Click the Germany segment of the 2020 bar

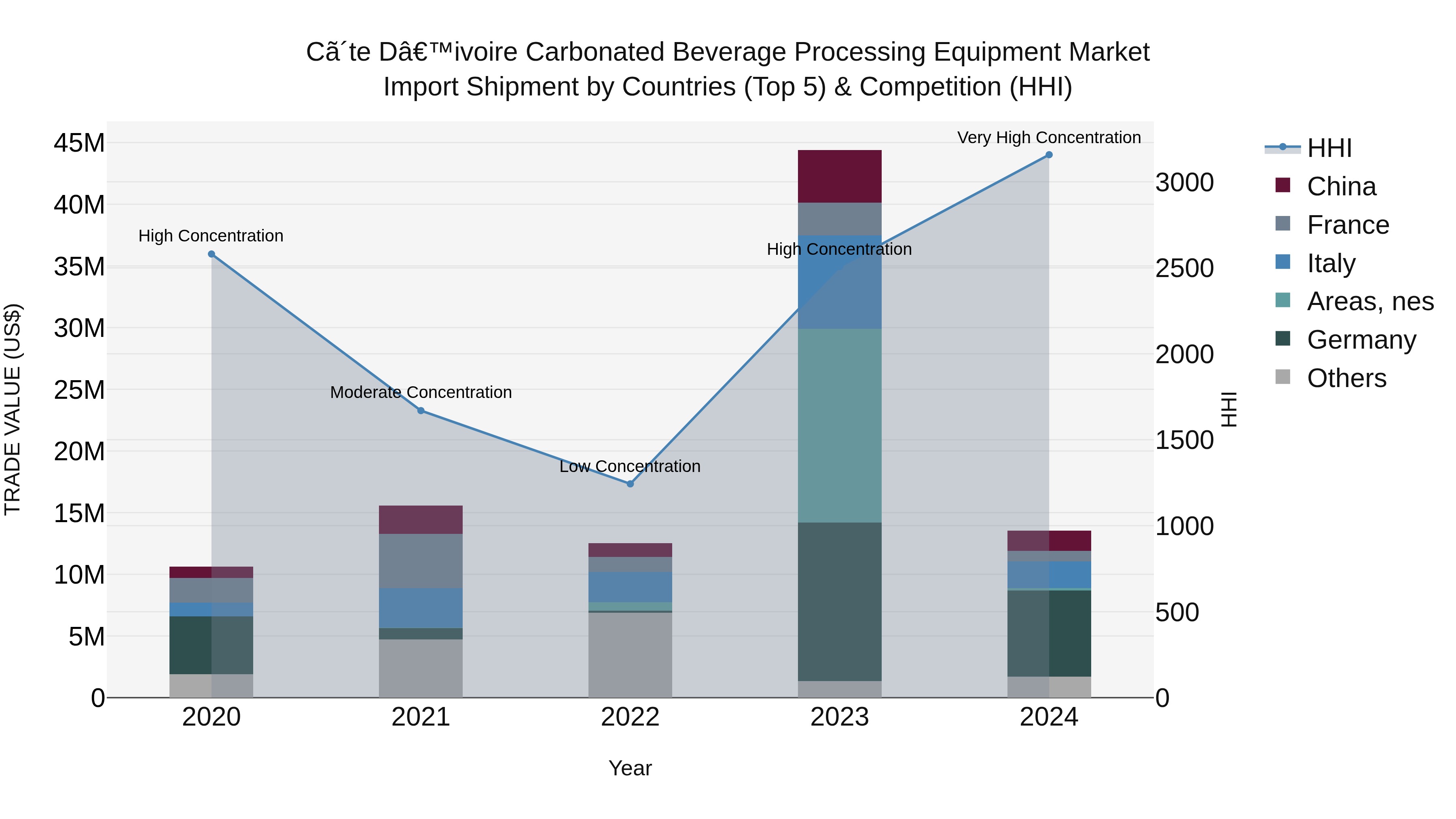pos(212,645)
